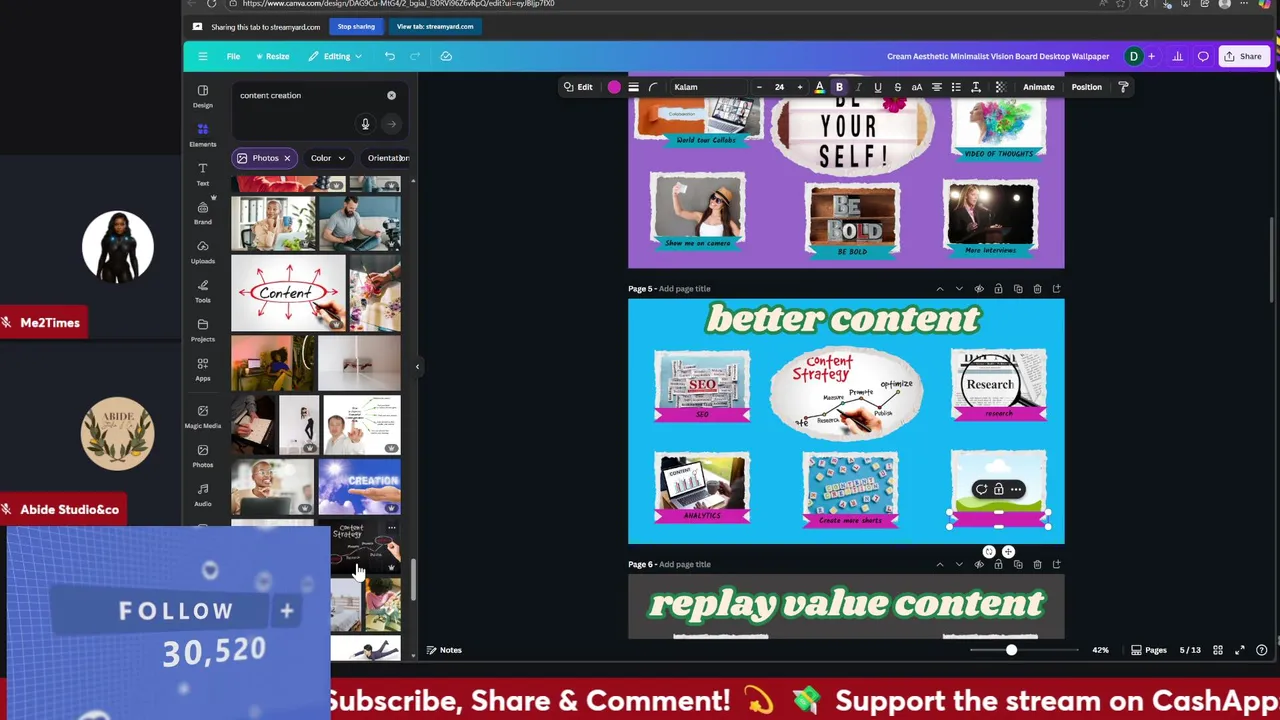Image resolution: width=1280 pixels, height=720 pixels.
Task: Open text spacing options
Action: click(x=976, y=87)
